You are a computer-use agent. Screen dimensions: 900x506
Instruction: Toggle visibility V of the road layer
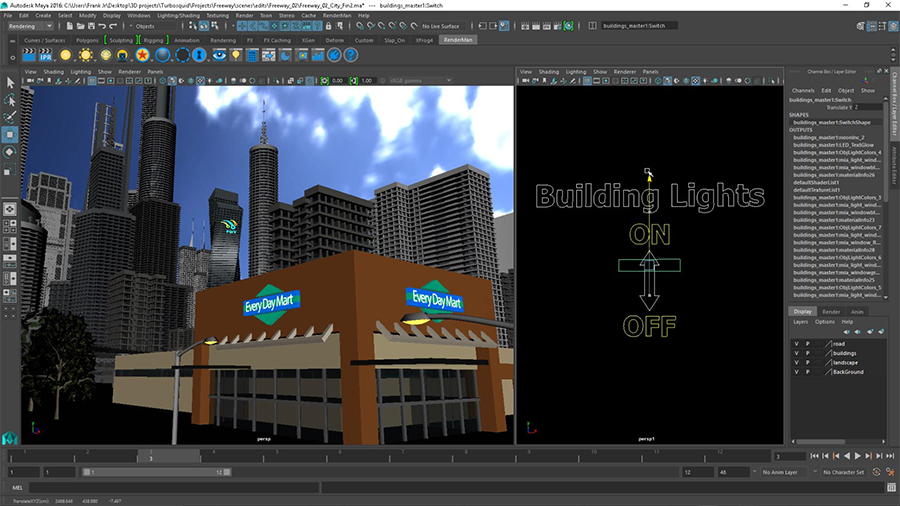tap(796, 344)
